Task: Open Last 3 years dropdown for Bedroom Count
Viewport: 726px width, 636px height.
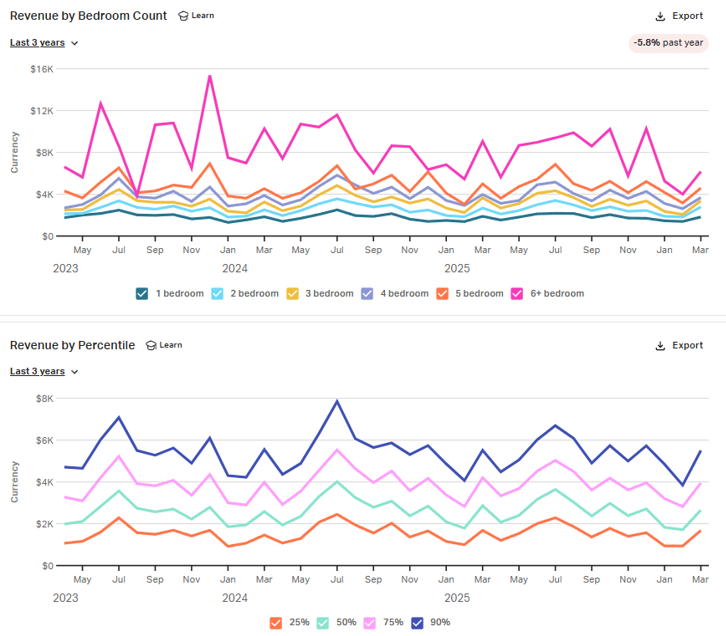Action: (44, 43)
